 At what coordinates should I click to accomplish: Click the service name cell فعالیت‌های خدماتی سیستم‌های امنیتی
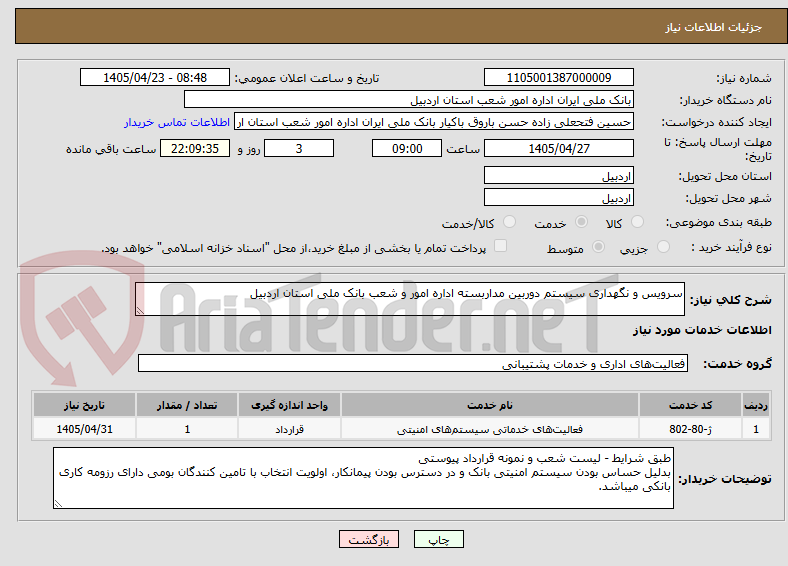pos(490,429)
